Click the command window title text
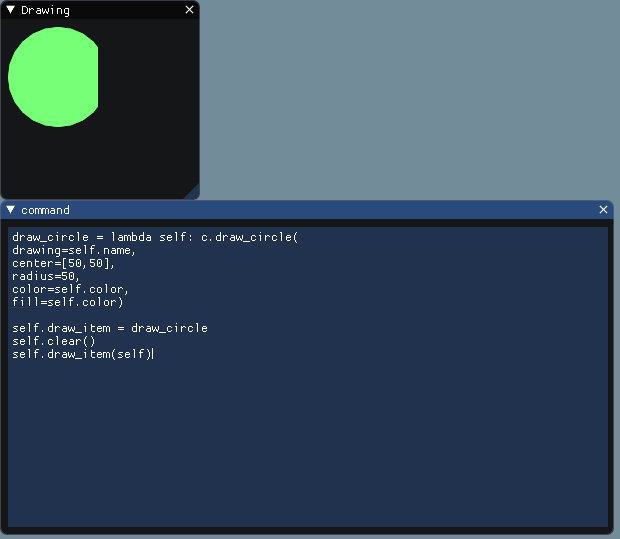This screenshot has height=539, width=620. [45, 210]
